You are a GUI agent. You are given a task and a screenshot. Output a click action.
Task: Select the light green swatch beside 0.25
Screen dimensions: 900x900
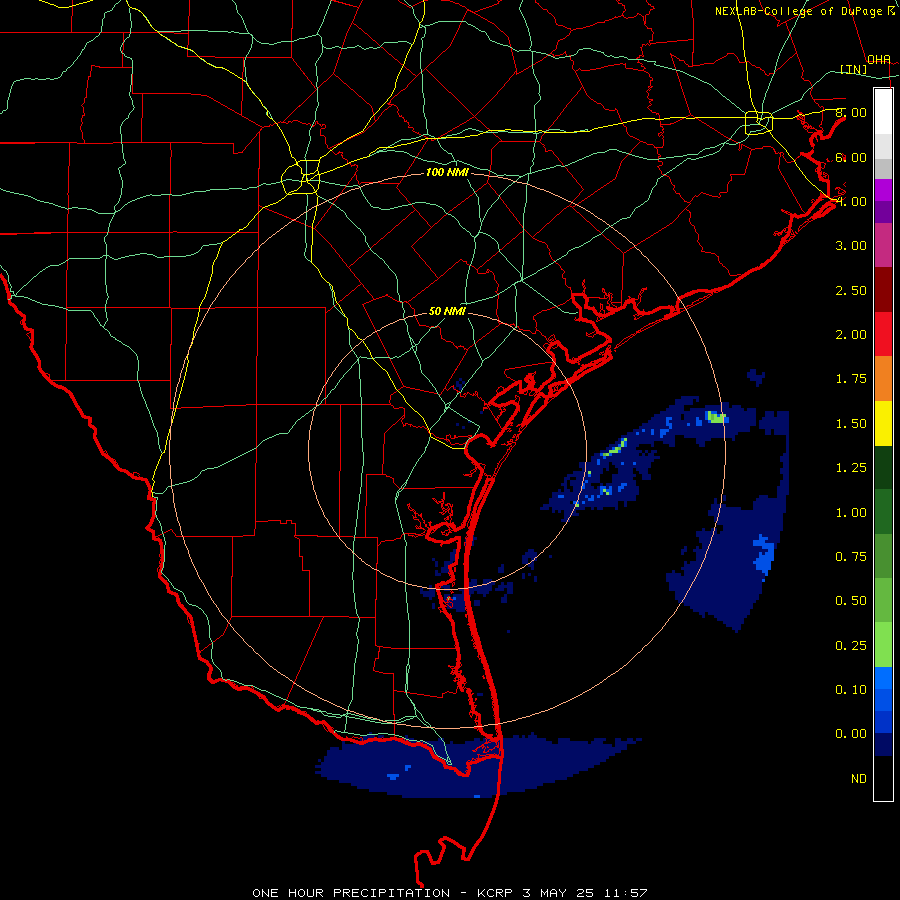(883, 645)
